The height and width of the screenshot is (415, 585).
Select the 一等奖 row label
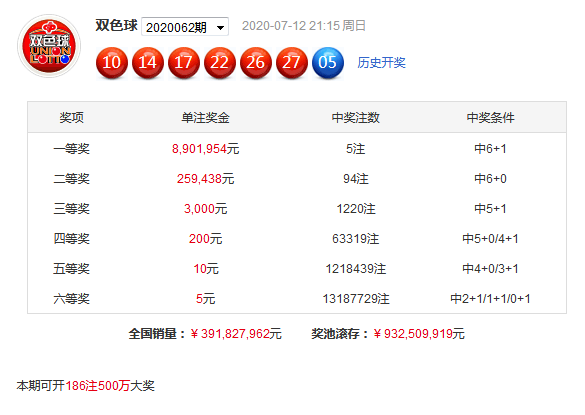click(x=72, y=149)
